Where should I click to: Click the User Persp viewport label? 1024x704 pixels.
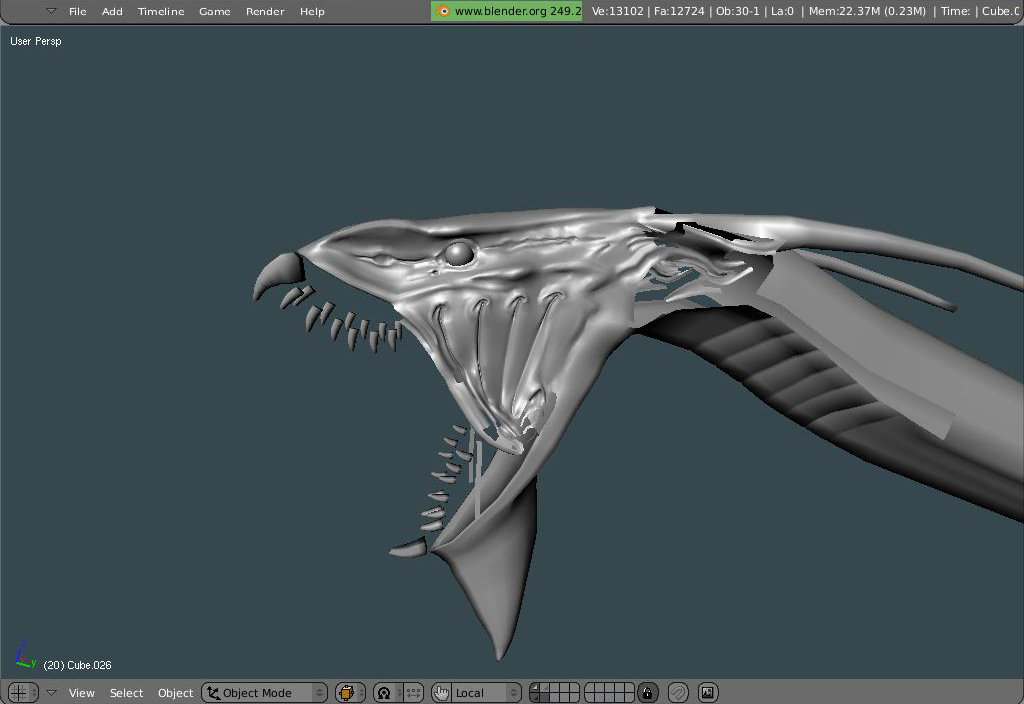point(36,41)
